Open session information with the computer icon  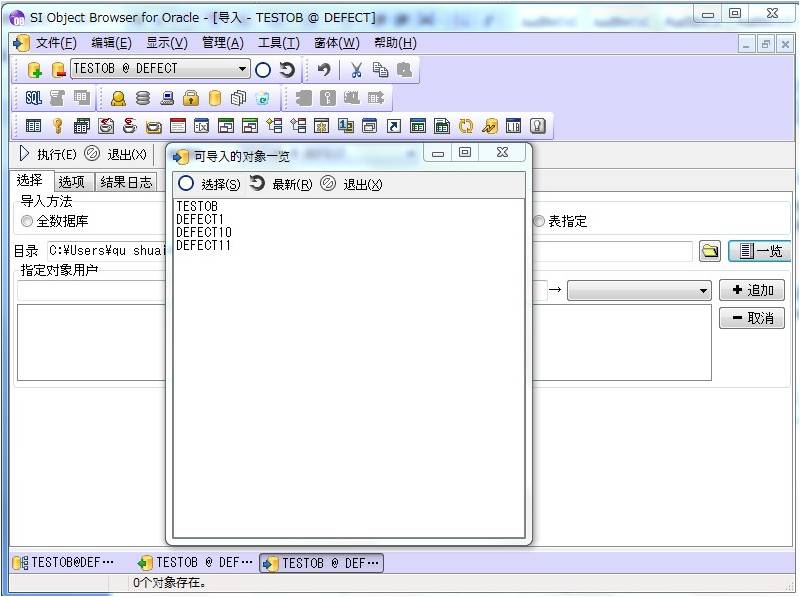(167, 97)
